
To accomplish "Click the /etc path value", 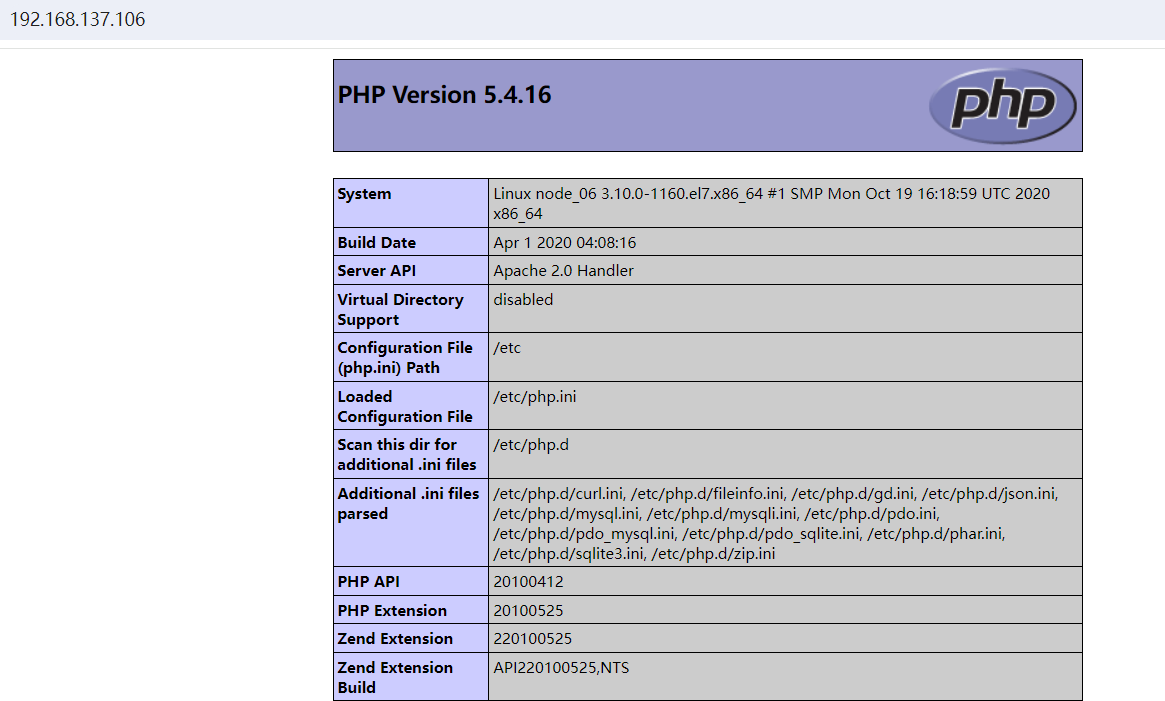I will pyautogui.click(x=507, y=348).
